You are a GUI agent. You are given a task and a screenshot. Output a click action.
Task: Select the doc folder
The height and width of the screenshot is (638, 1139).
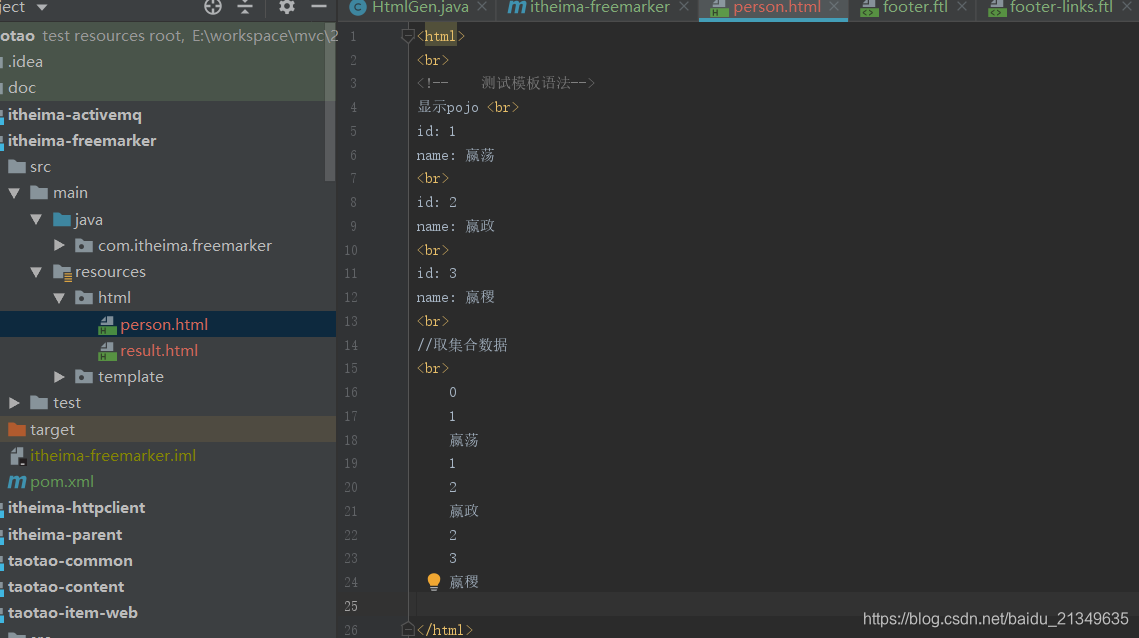pyautogui.click(x=22, y=88)
